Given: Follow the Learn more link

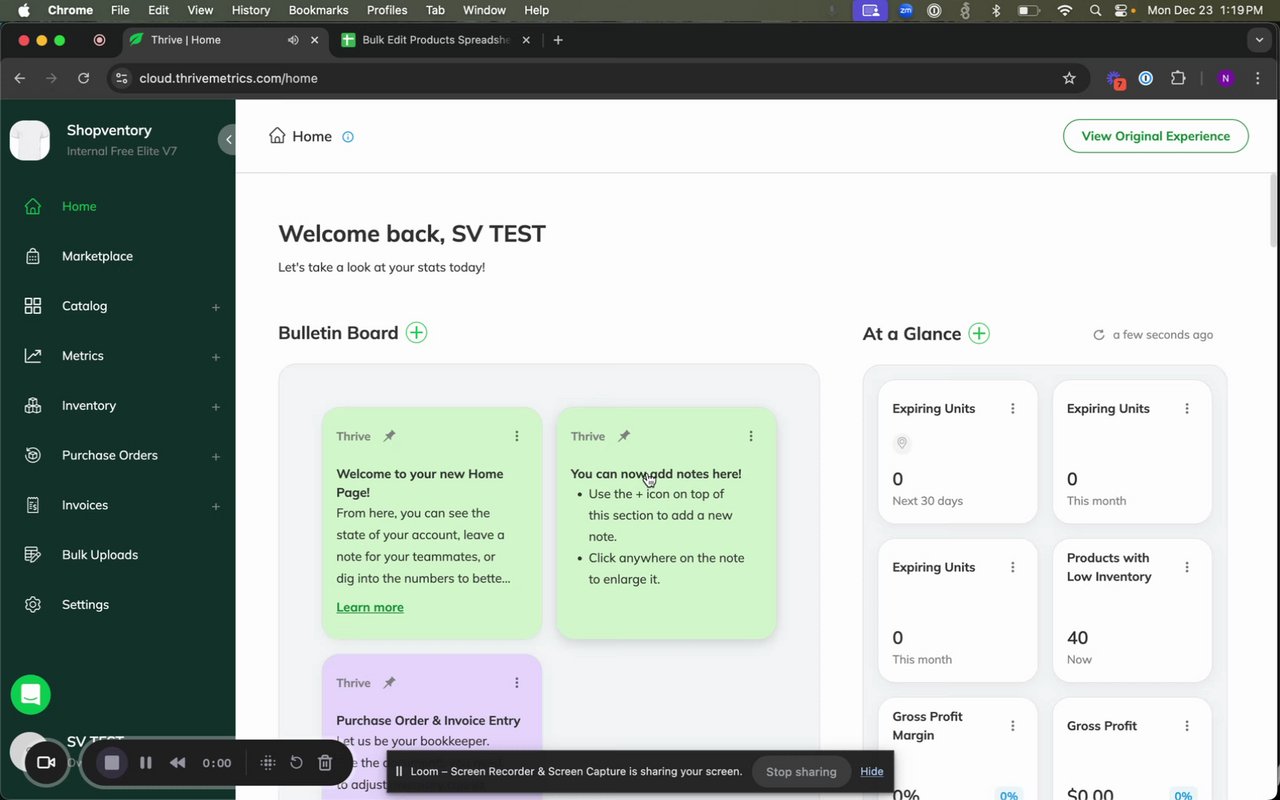Looking at the screenshot, I should [x=370, y=607].
